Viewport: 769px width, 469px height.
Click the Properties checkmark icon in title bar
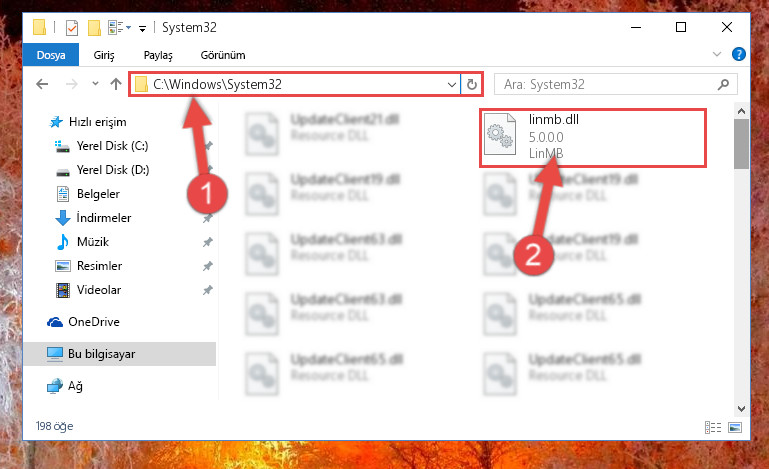pyautogui.click(x=72, y=27)
